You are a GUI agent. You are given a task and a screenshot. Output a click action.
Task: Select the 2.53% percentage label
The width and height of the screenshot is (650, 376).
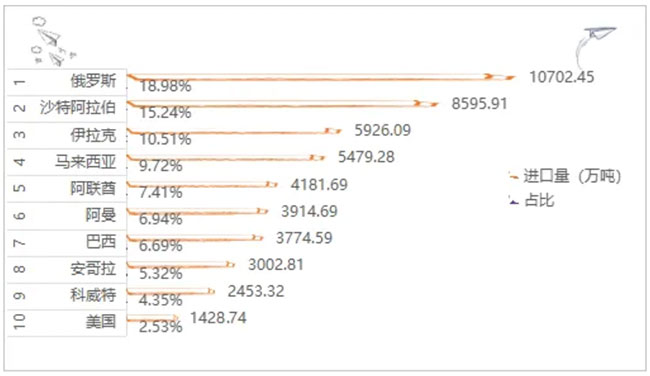coord(161,327)
